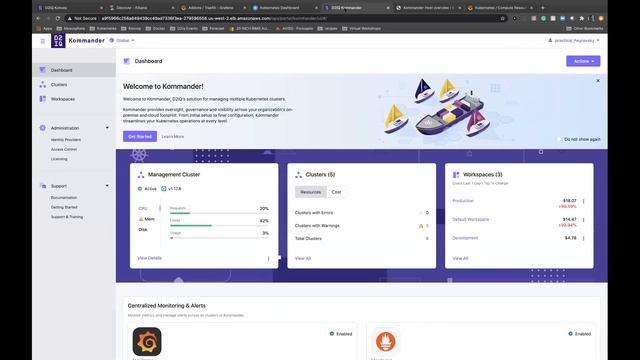
Task: Collapse the Administration section arrow
Action: pyautogui.click(x=107, y=128)
